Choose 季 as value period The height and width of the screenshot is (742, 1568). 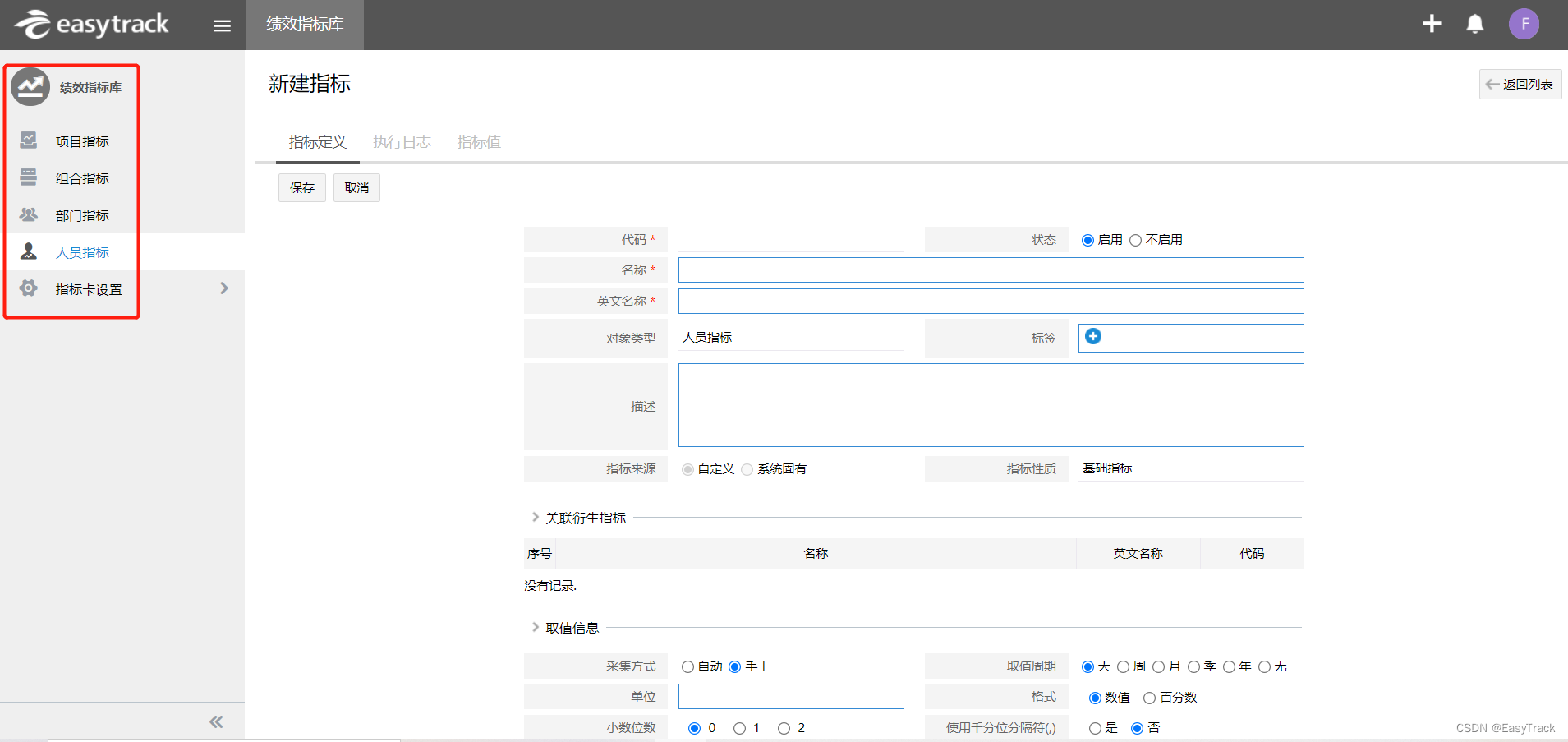tap(1193, 666)
